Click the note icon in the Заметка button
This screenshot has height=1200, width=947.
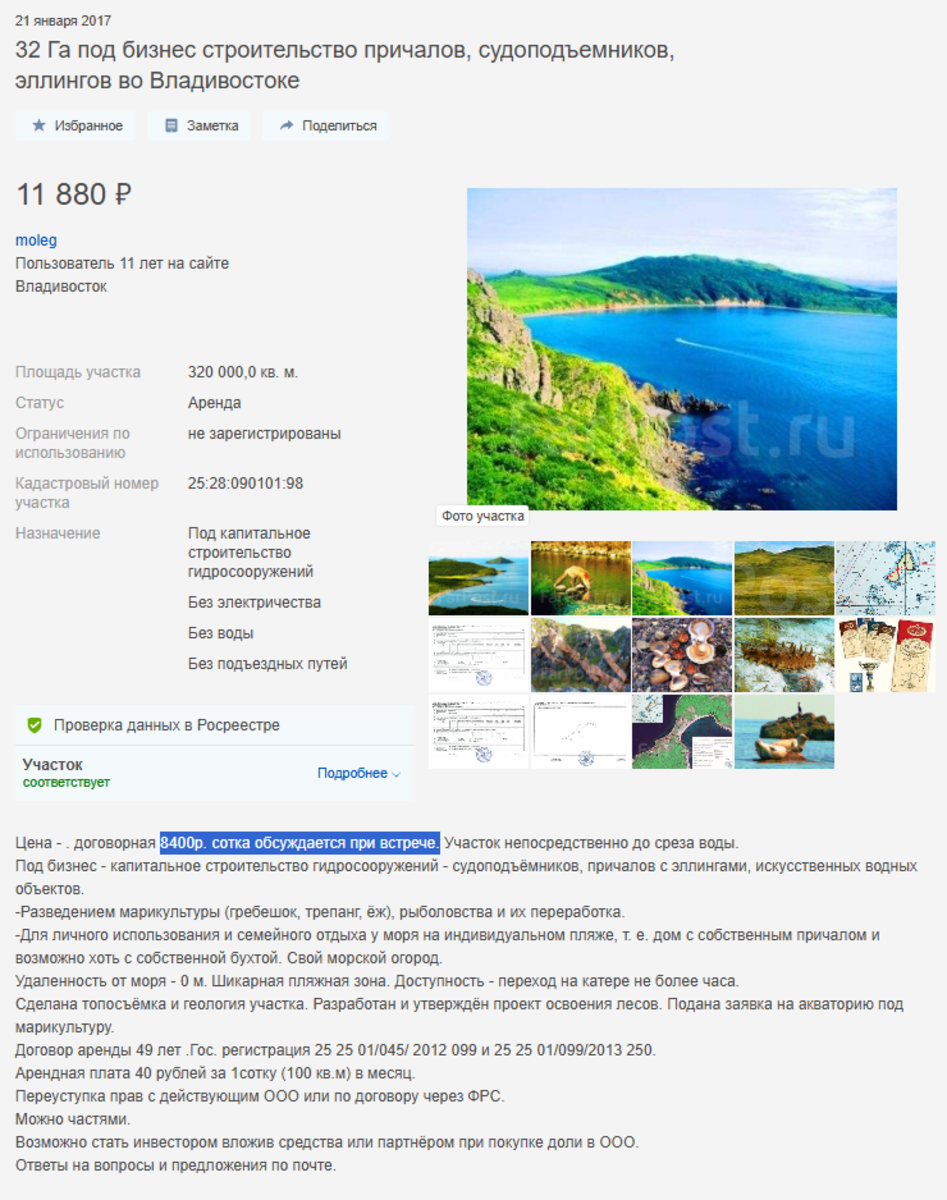point(171,126)
